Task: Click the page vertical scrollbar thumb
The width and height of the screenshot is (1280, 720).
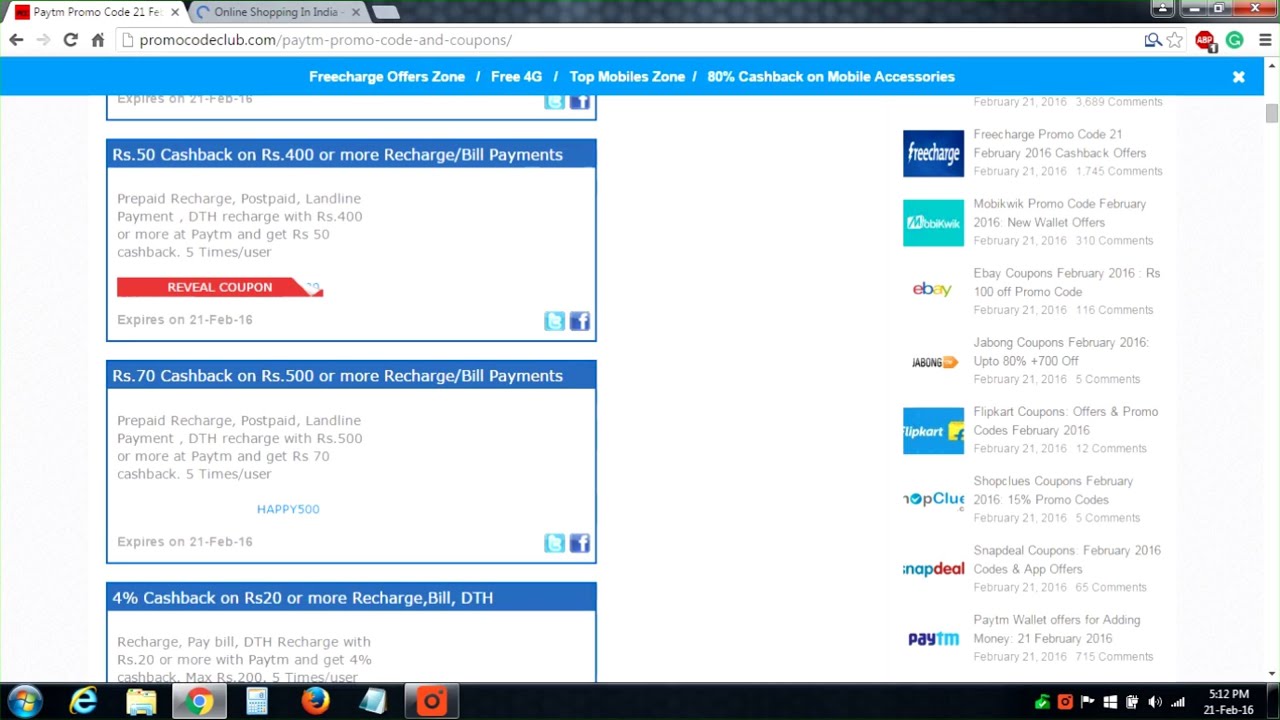Action: pyautogui.click(x=1271, y=113)
